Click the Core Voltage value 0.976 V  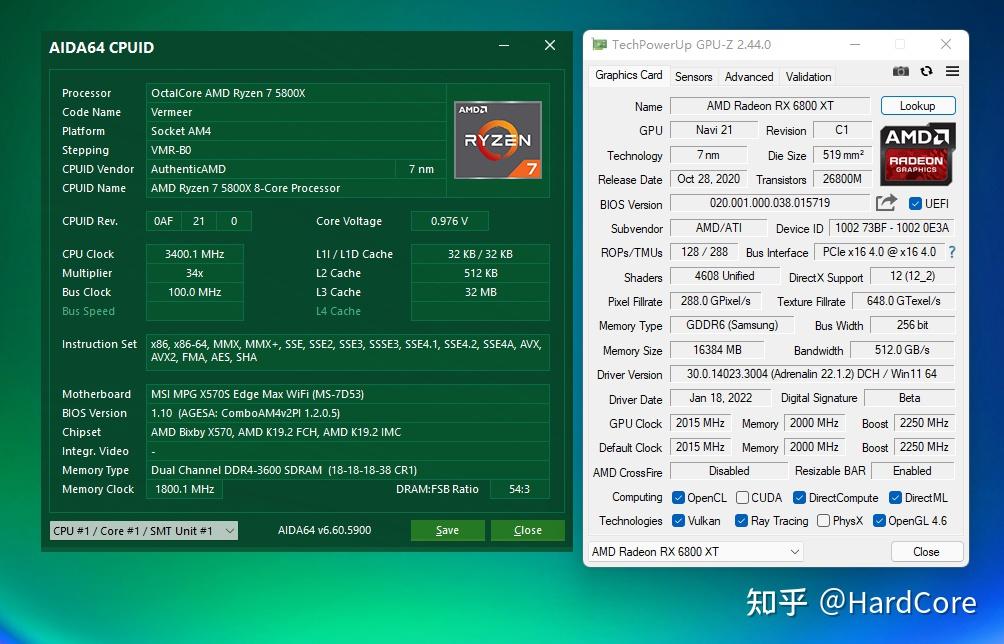(449, 221)
